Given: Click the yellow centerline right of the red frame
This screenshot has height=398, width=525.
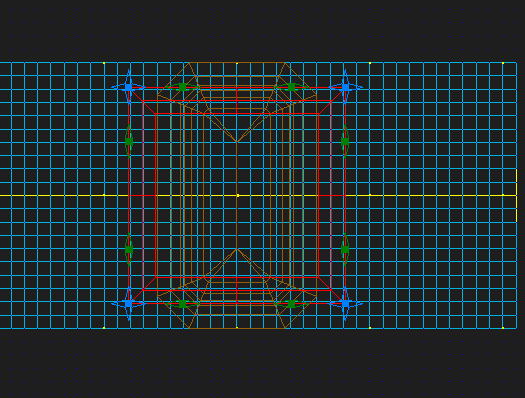Looking at the screenshot, I should click(432, 195).
